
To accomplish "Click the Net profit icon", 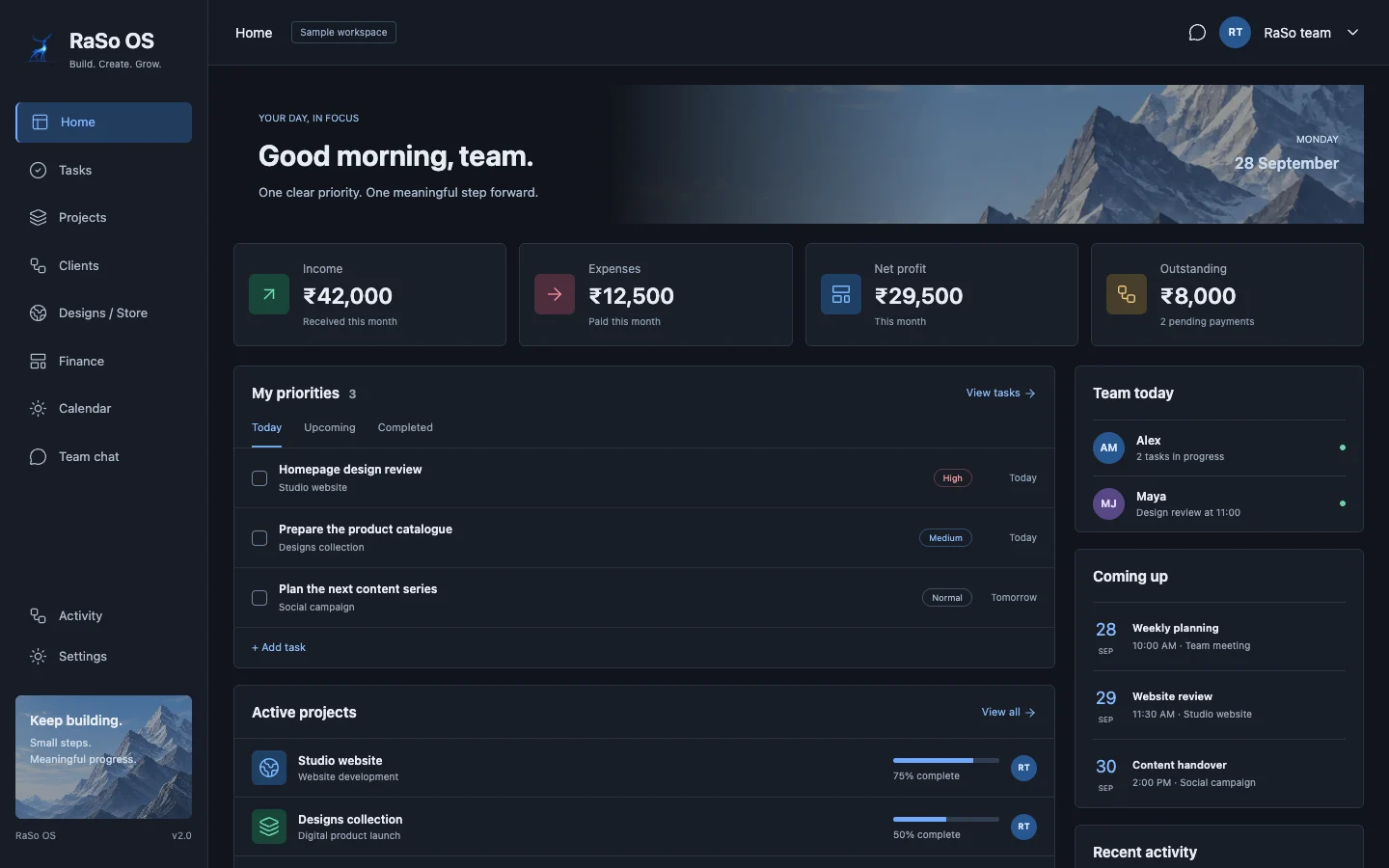I will pos(841,294).
